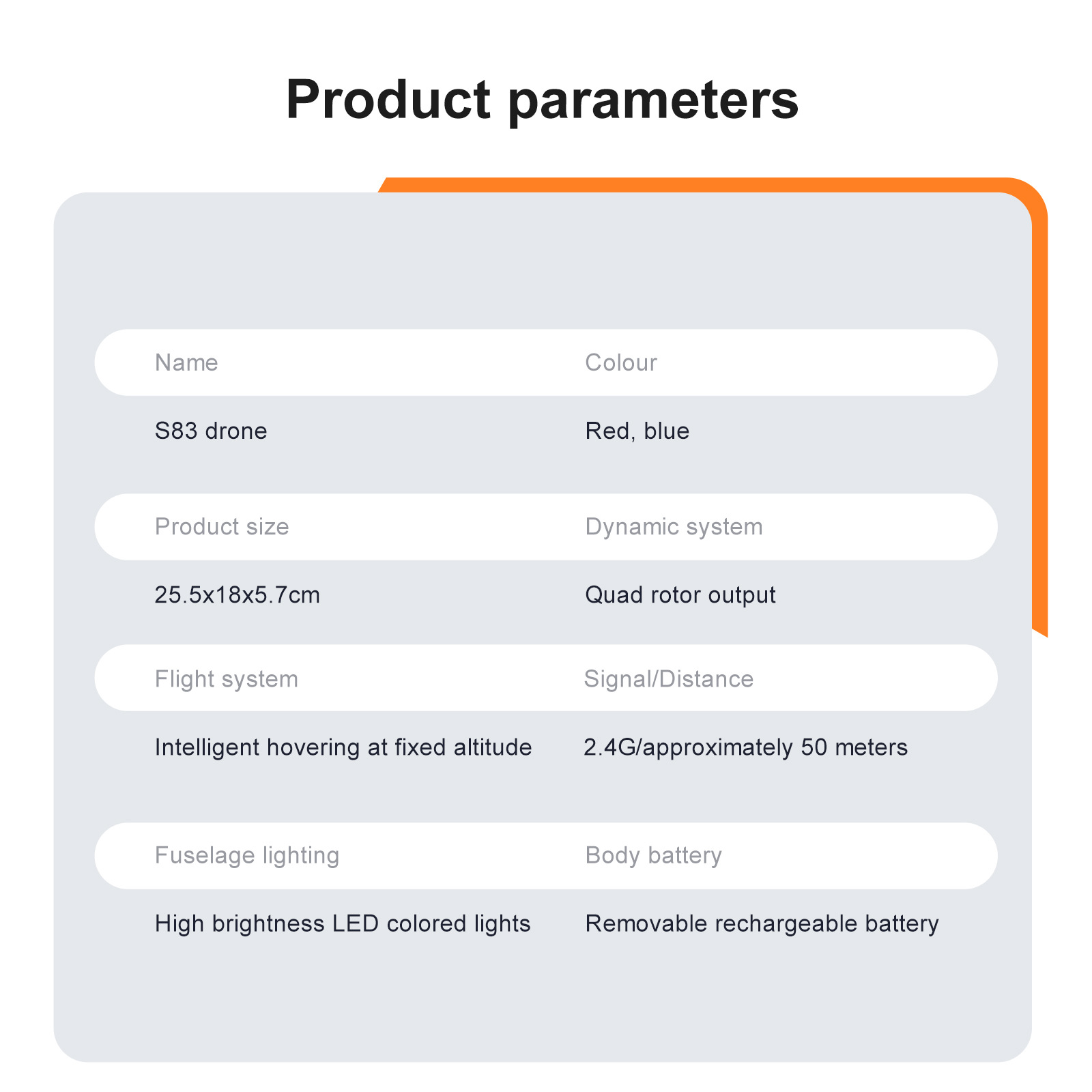
Task: Click the Dynamic system label
Action: click(674, 527)
